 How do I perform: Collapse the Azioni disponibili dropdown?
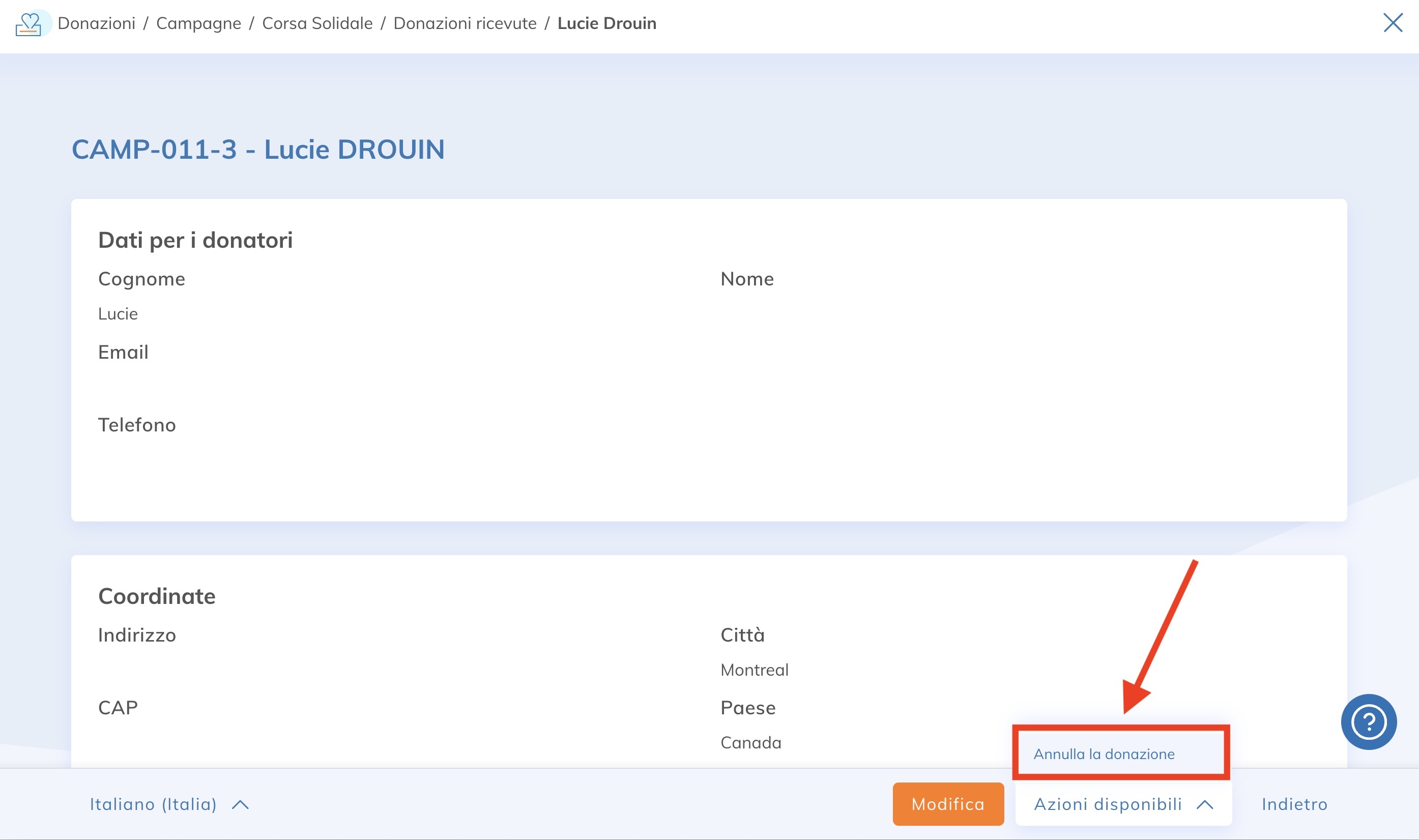(1108, 804)
